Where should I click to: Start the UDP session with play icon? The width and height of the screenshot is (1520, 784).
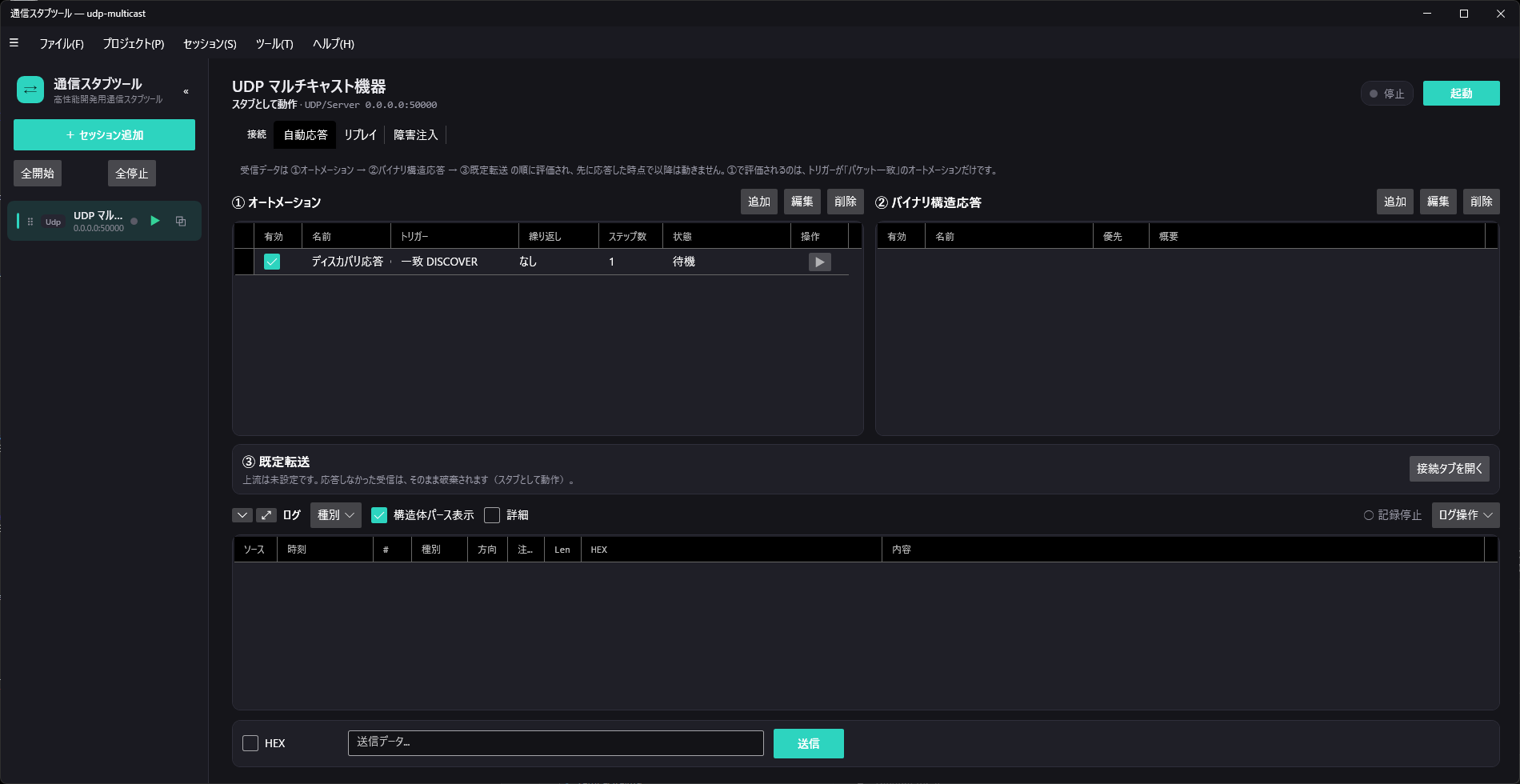[155, 221]
